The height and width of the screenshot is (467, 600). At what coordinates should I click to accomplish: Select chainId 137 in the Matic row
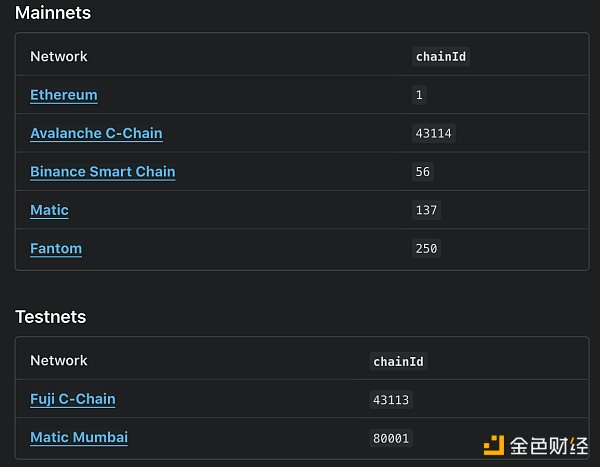[426, 210]
